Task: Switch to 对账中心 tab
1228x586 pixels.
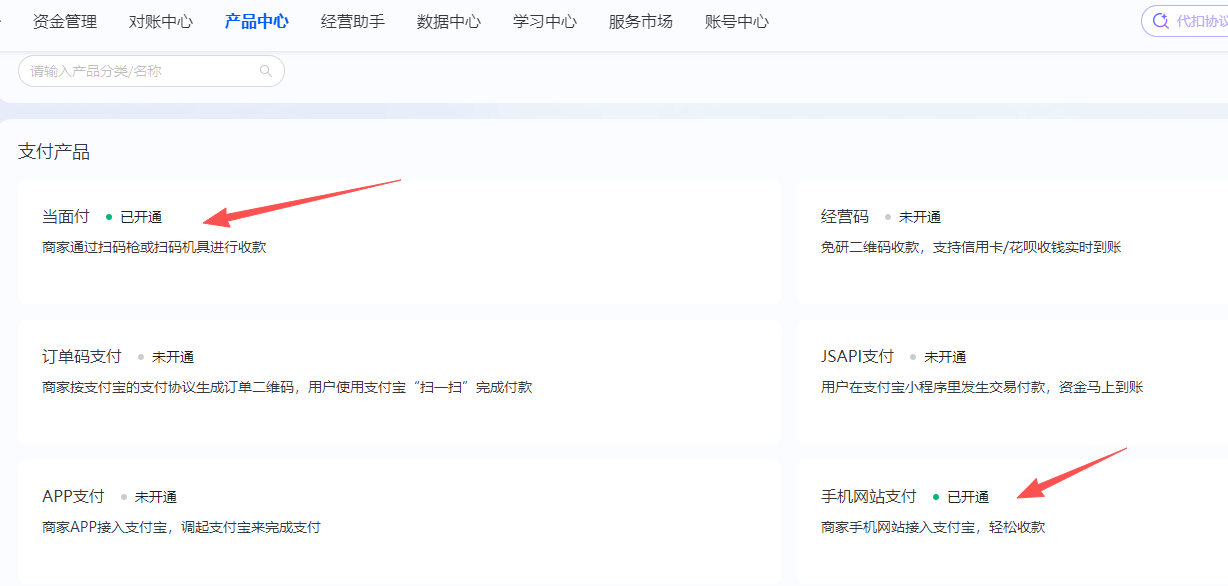Action: (x=161, y=21)
